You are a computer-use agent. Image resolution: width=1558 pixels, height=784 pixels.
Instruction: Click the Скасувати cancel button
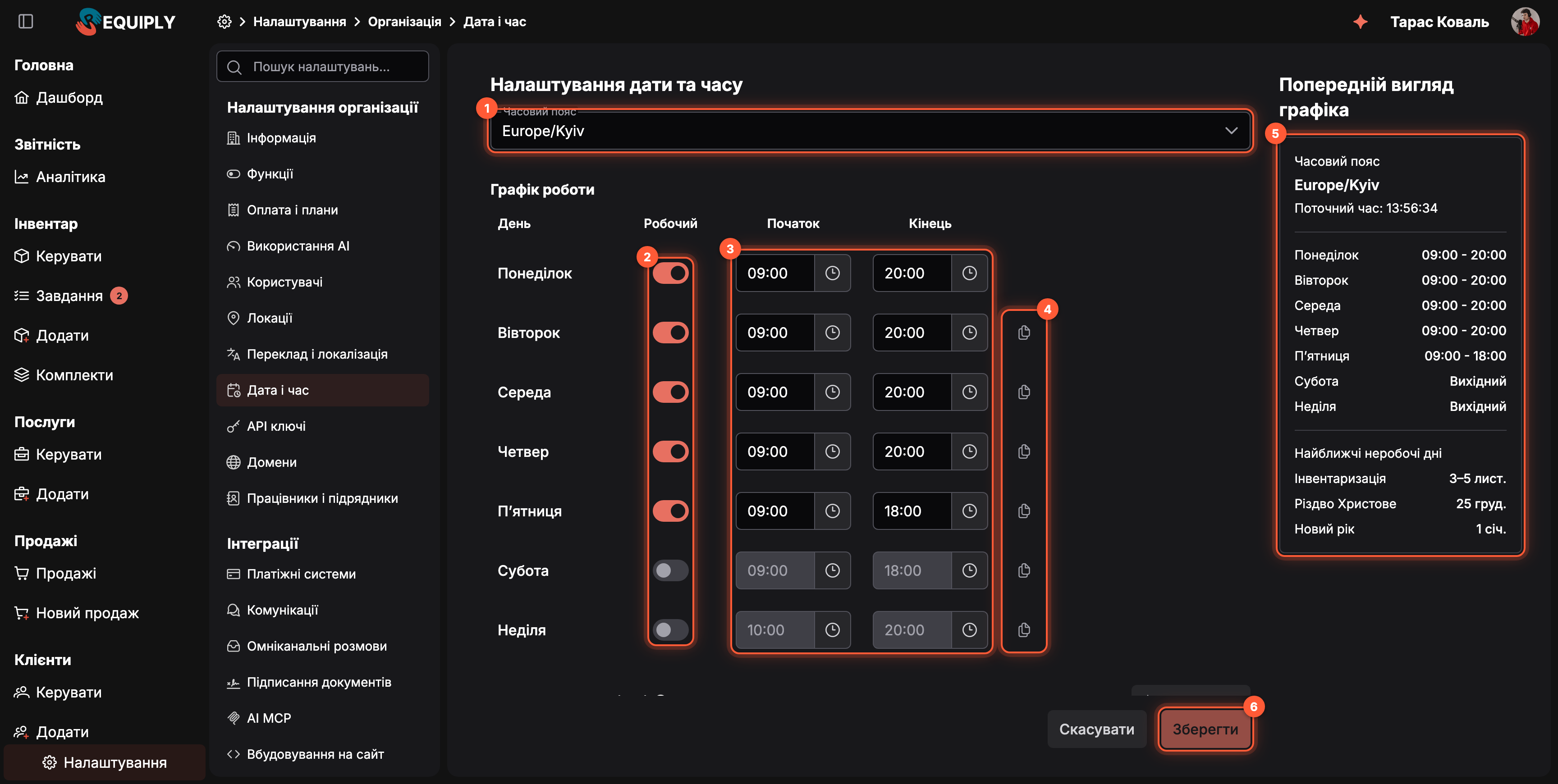[1096, 729]
